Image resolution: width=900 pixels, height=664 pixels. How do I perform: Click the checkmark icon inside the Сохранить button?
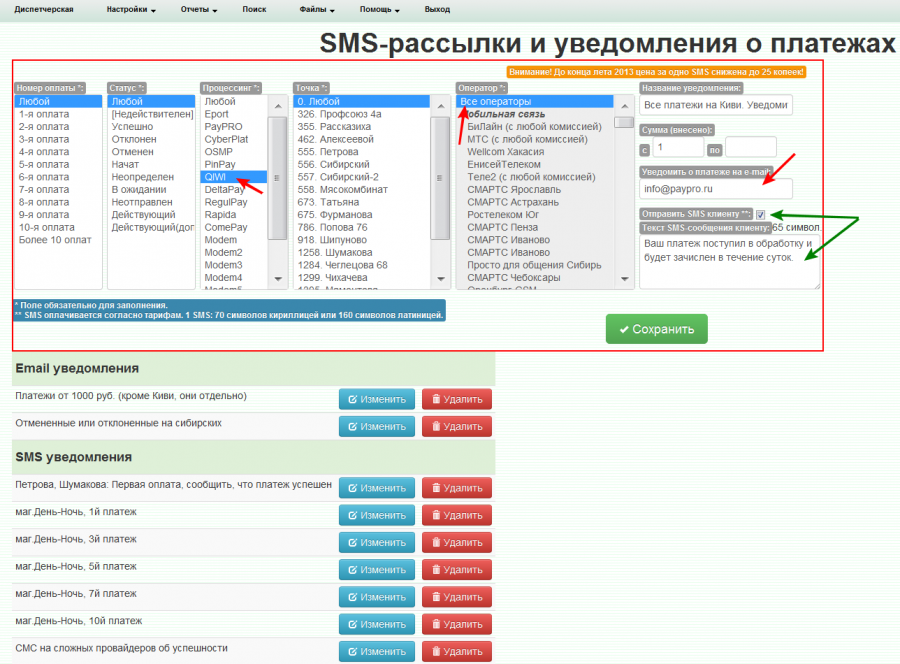coord(622,328)
